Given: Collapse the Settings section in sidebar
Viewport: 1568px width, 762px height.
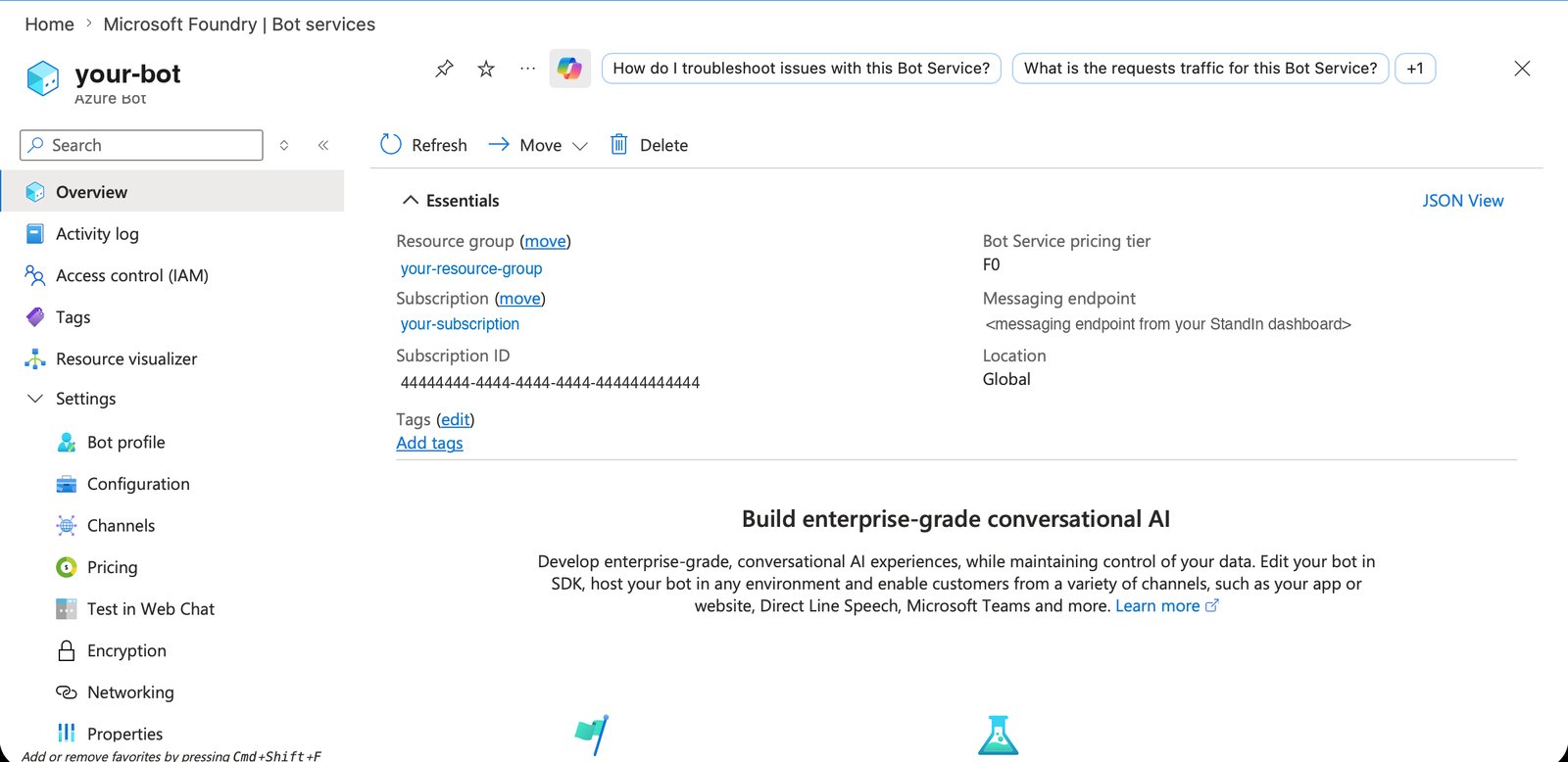Looking at the screenshot, I should tap(35, 399).
